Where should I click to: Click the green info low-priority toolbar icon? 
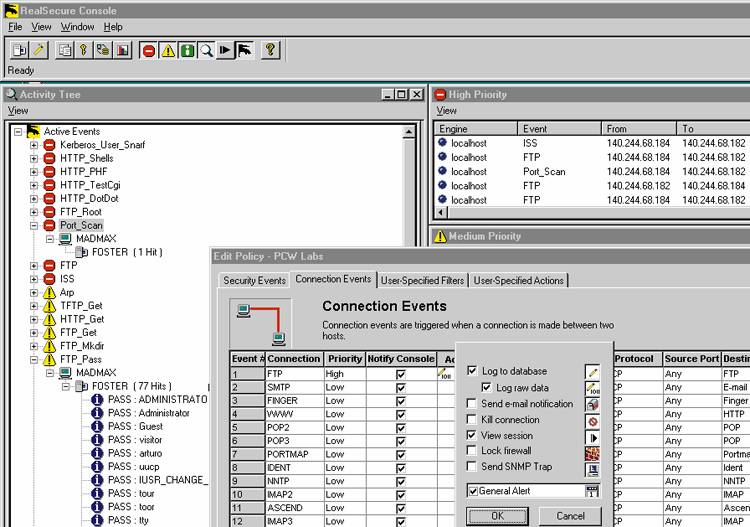187,50
